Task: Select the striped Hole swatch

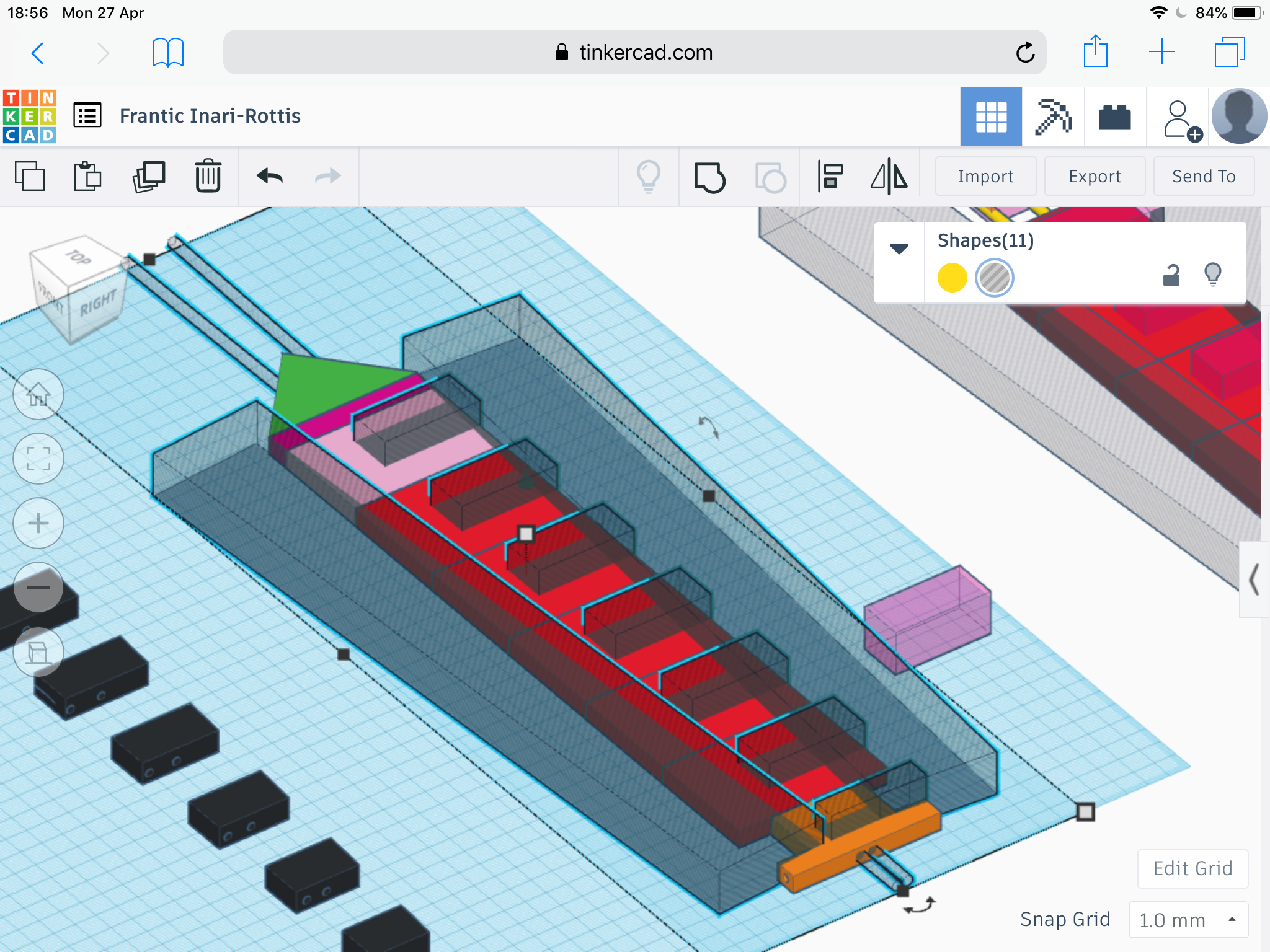Action: 994,278
